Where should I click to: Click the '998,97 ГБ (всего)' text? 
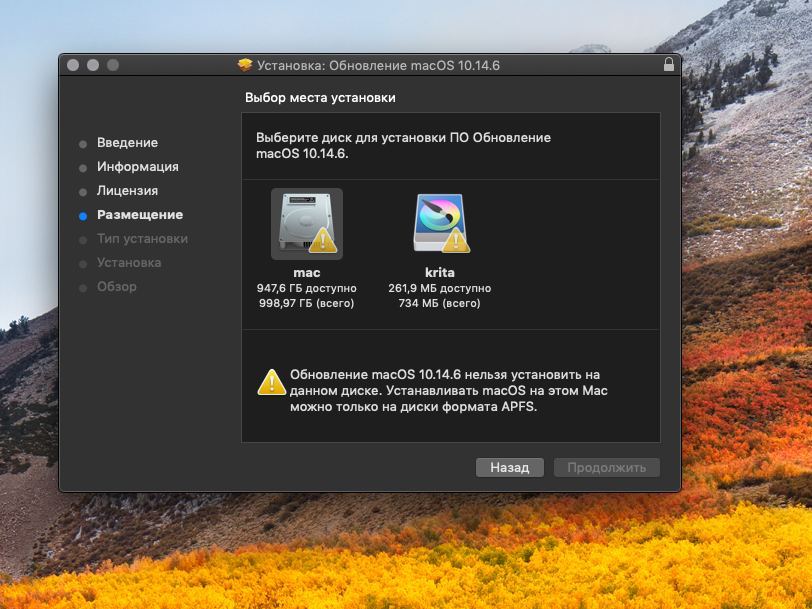tap(307, 303)
